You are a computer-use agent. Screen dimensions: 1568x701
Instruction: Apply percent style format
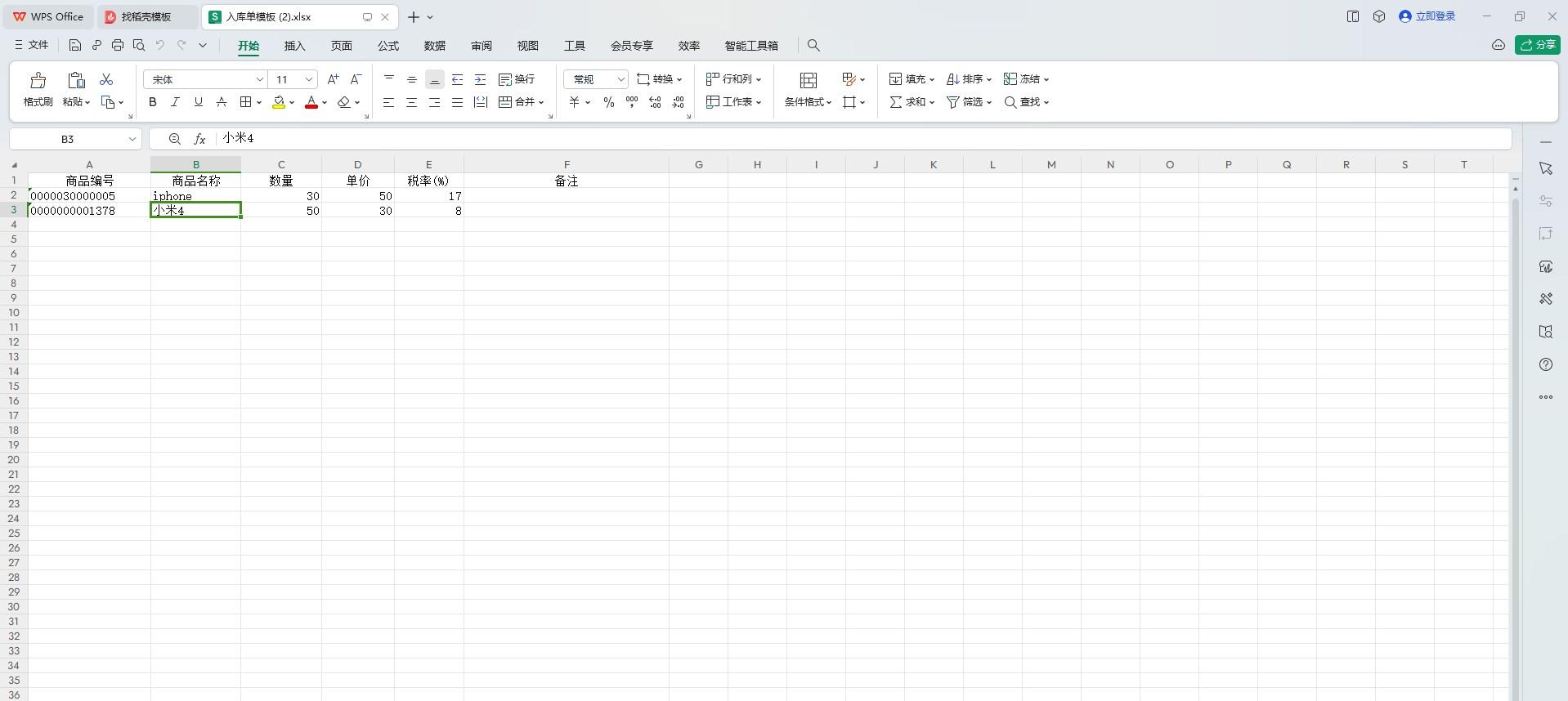point(609,102)
